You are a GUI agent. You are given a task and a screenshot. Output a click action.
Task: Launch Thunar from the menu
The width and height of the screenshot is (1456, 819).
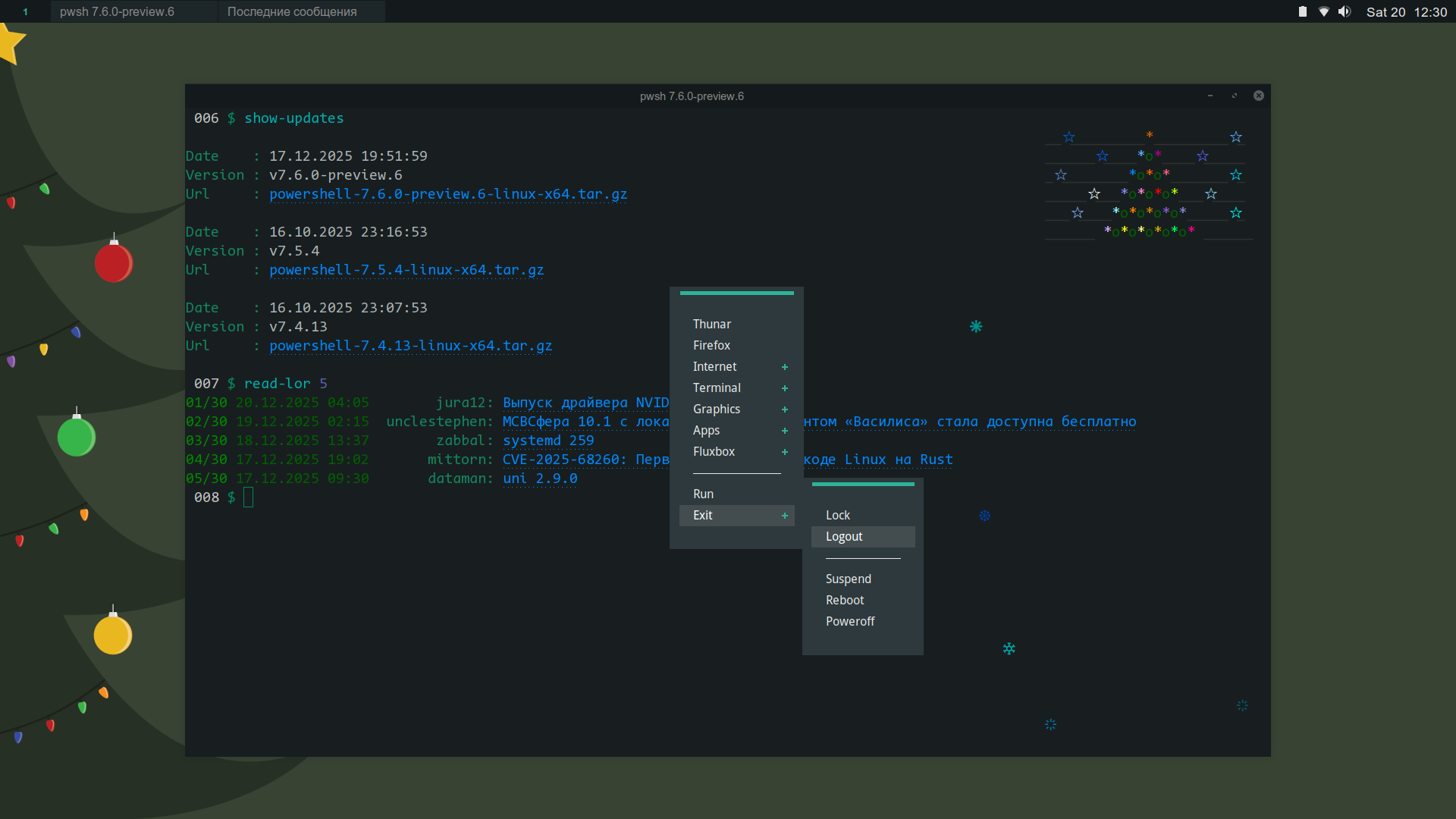[x=712, y=324]
